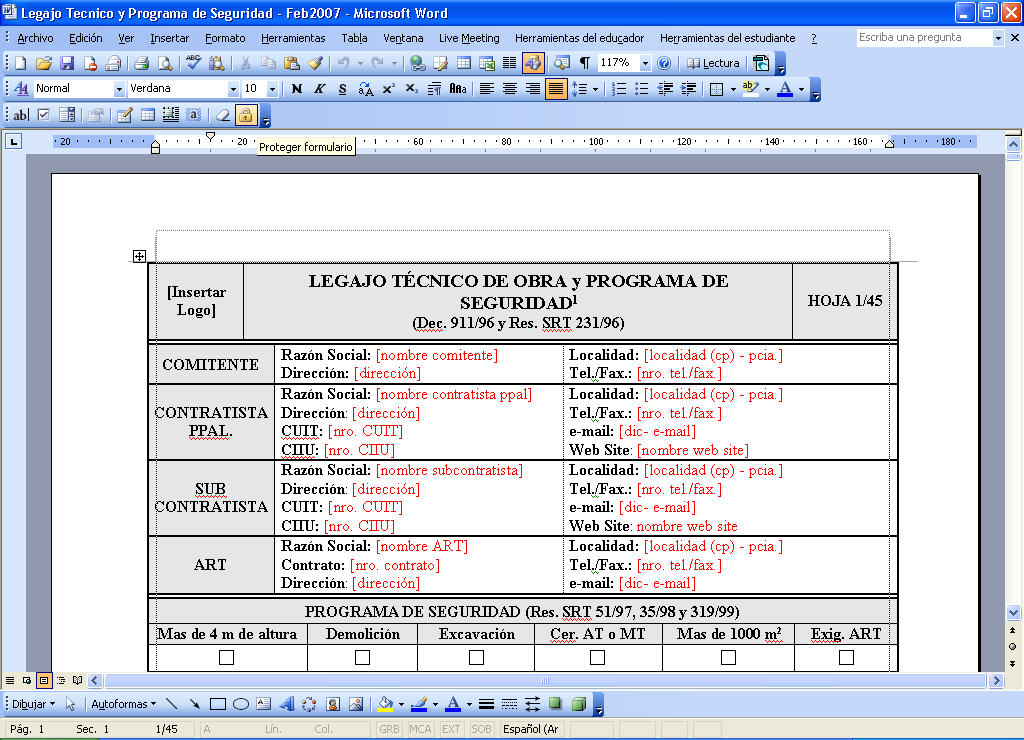The width and height of the screenshot is (1024, 740).
Task: Select the Arrow drawing tool
Action: click(x=195, y=704)
